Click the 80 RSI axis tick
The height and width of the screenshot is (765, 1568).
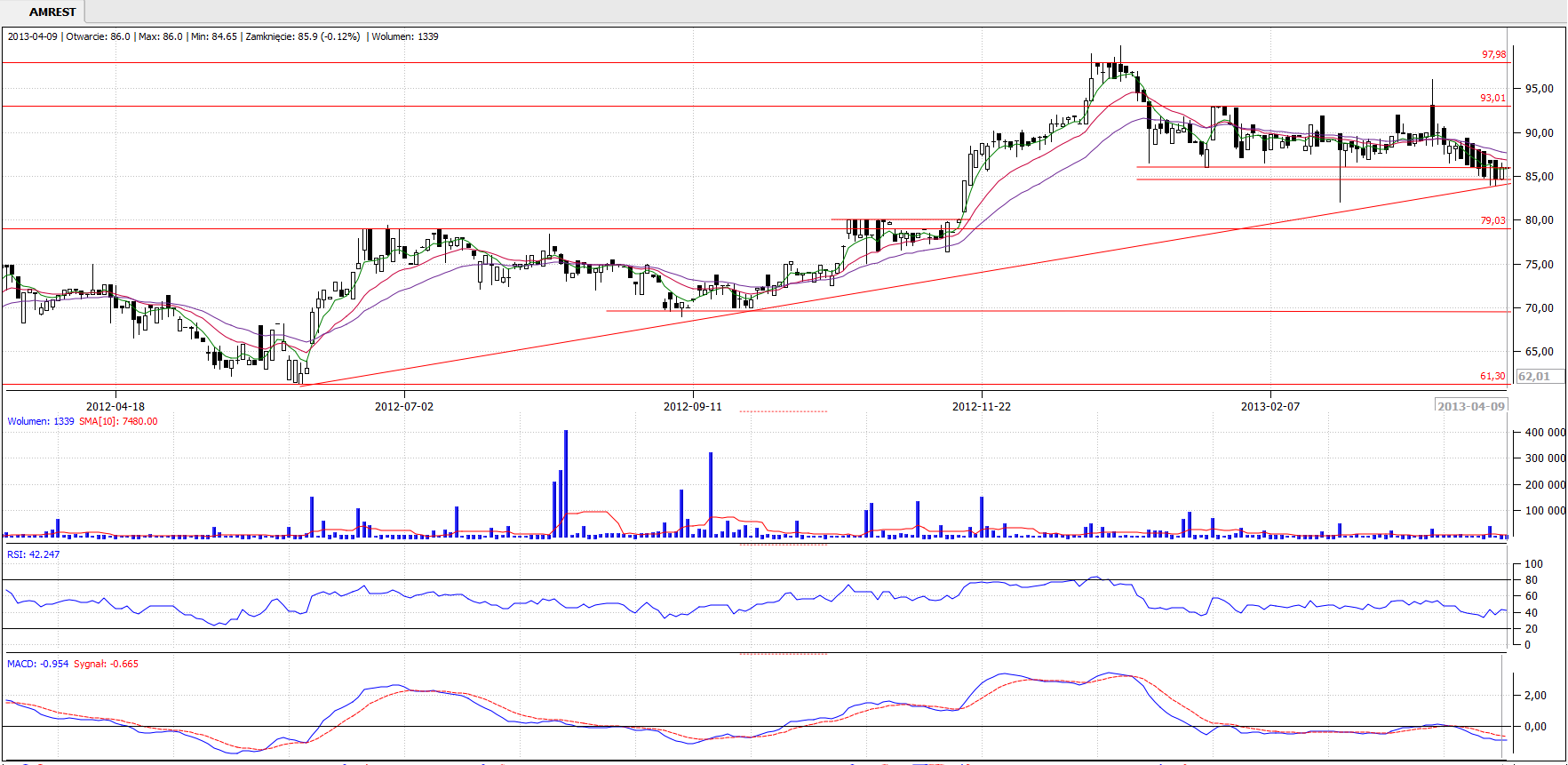click(1531, 580)
